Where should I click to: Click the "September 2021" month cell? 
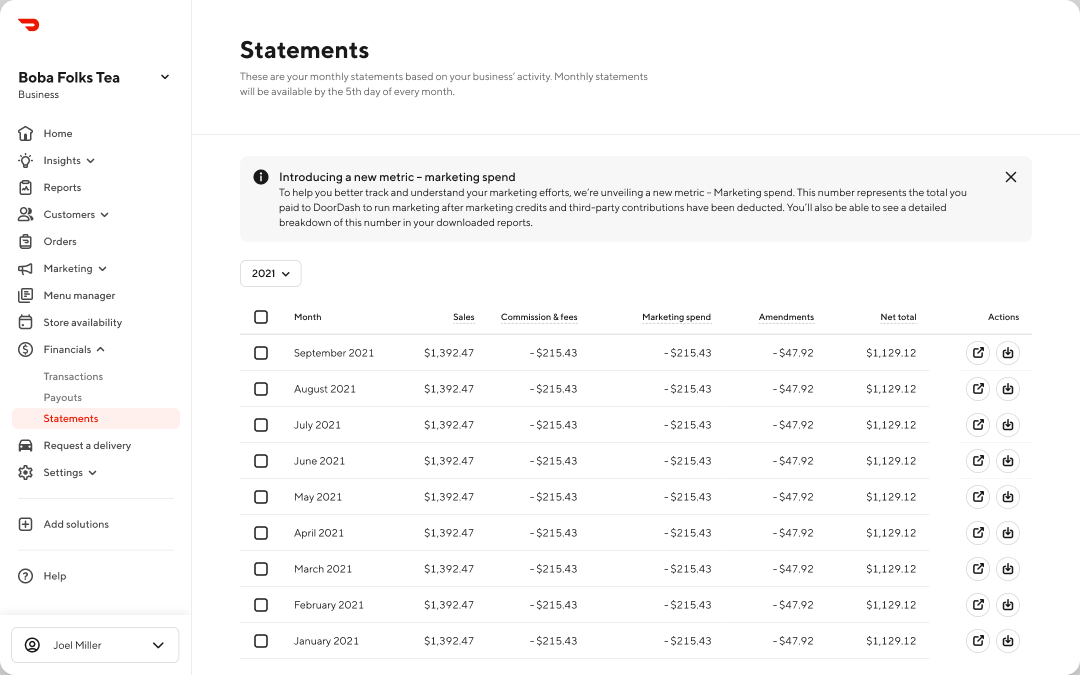click(334, 353)
